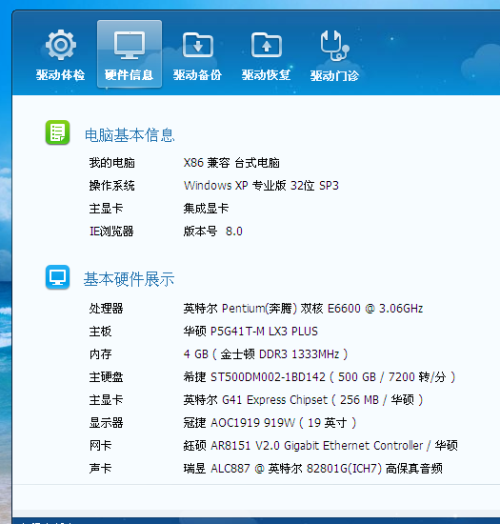Image resolution: width=500 pixels, height=524 pixels.
Task: Switch to the 驱动备份 tab label
Action: click(198, 75)
